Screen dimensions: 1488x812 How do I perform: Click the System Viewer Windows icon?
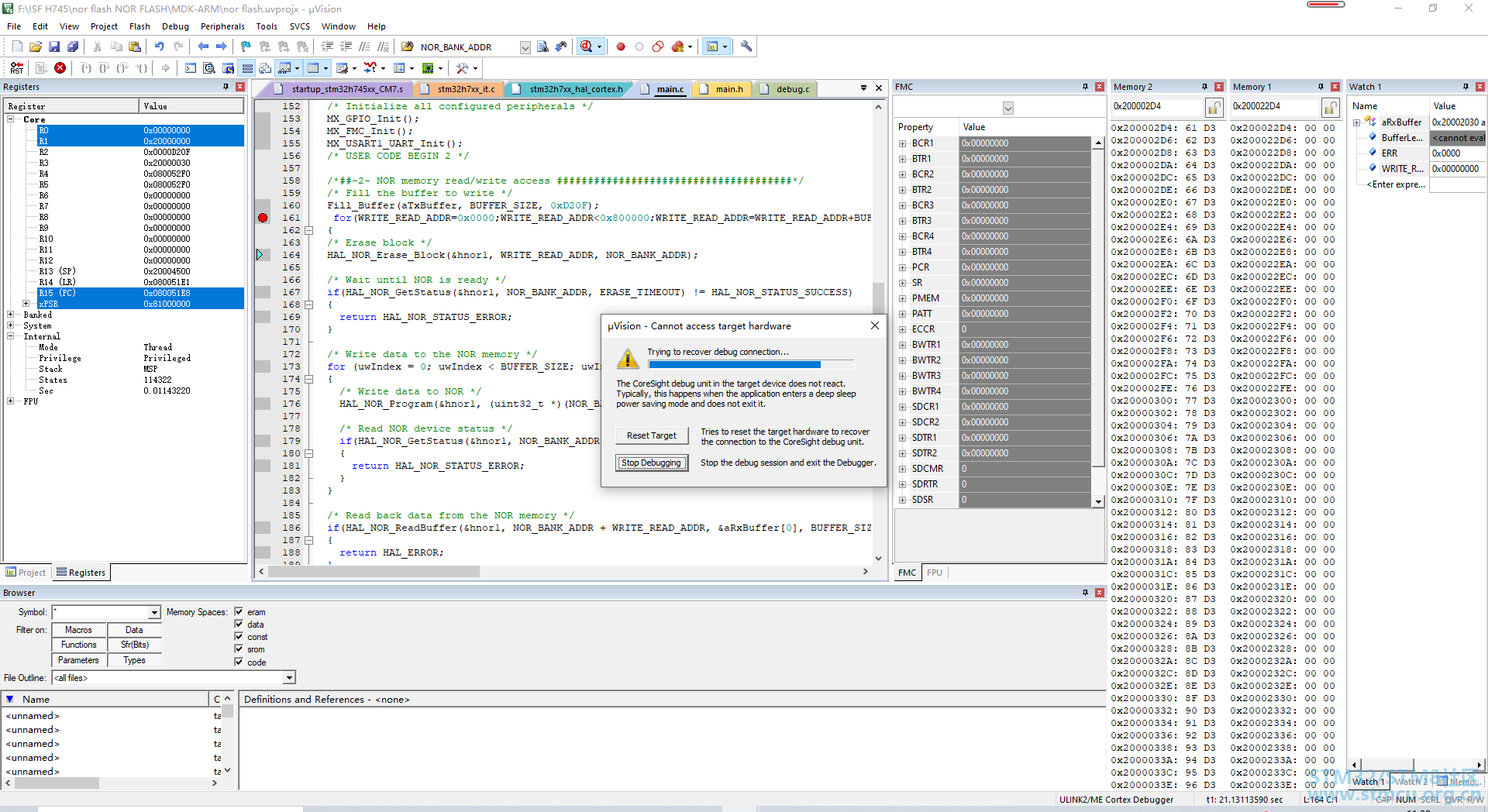coord(428,68)
